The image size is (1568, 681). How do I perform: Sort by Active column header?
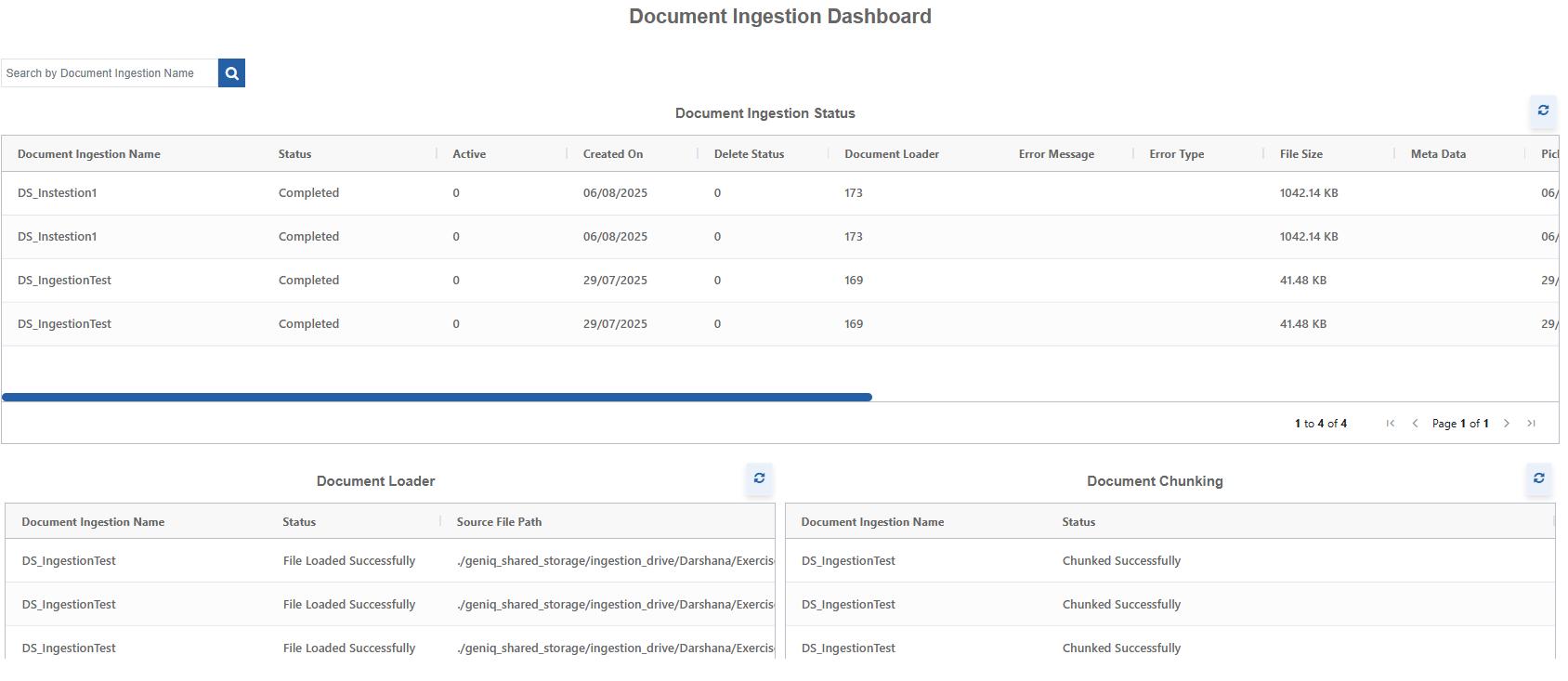click(469, 154)
